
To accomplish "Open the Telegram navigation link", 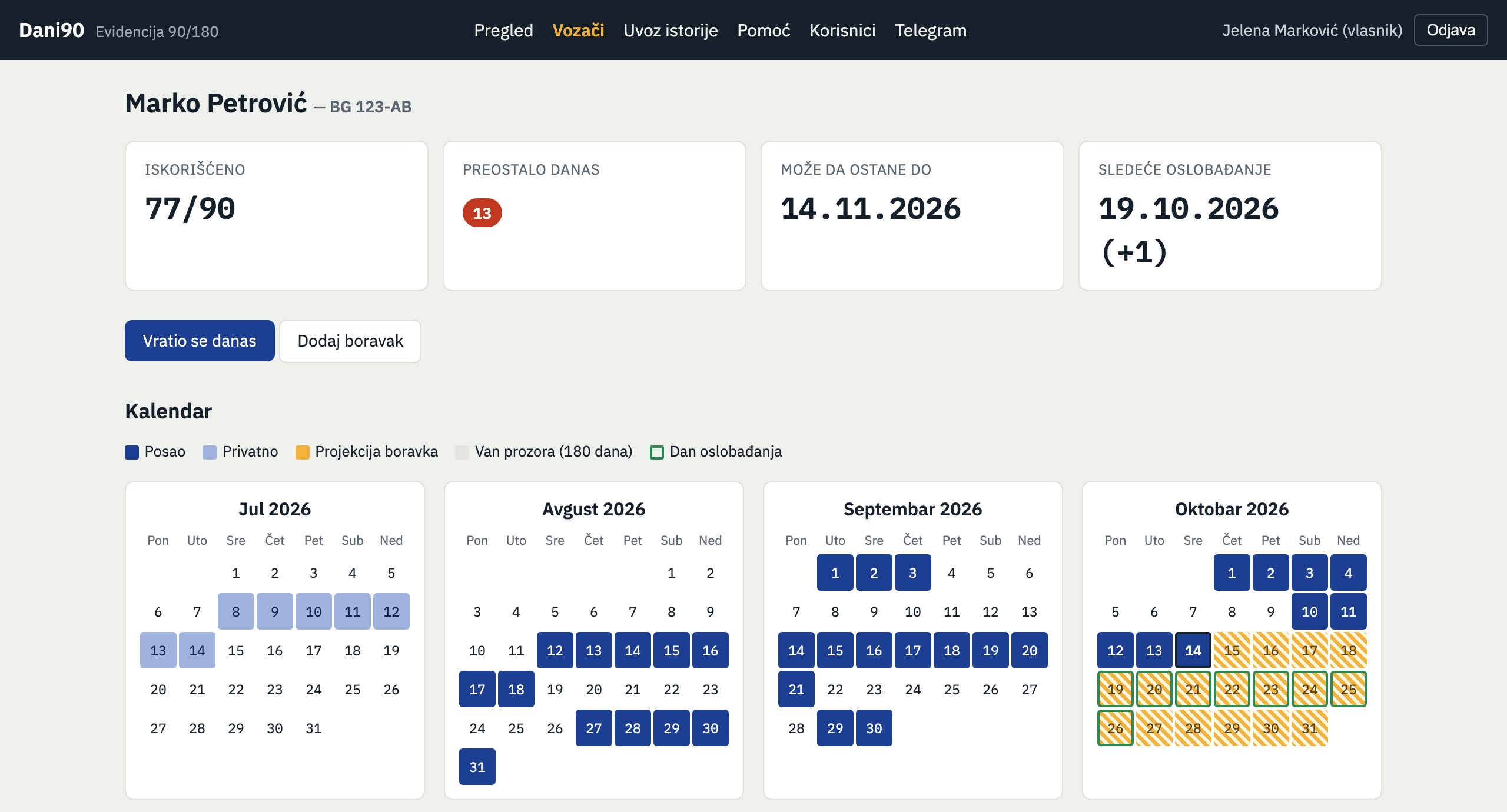I will (931, 30).
